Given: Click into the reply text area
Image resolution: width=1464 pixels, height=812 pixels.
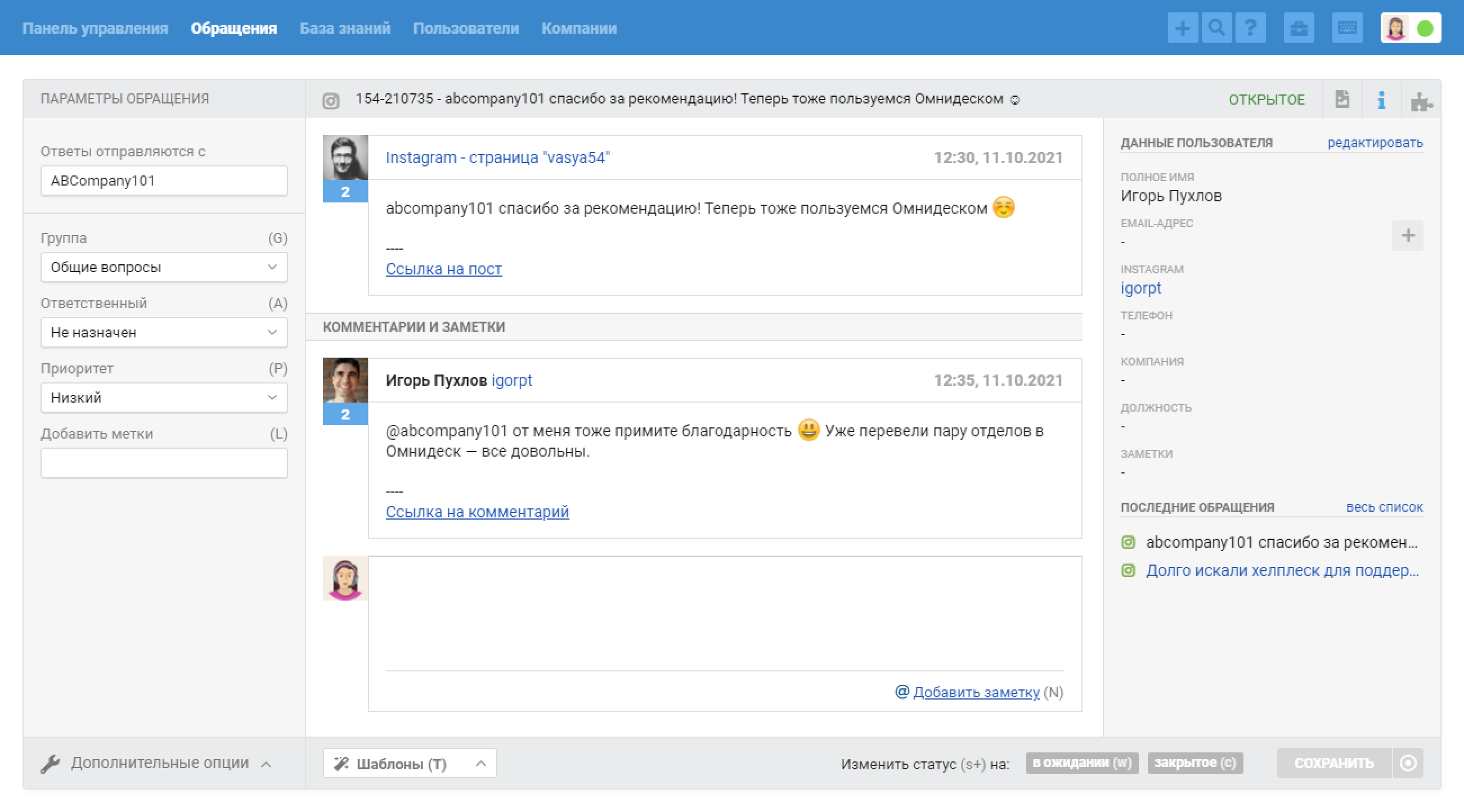Looking at the screenshot, I should (x=725, y=613).
